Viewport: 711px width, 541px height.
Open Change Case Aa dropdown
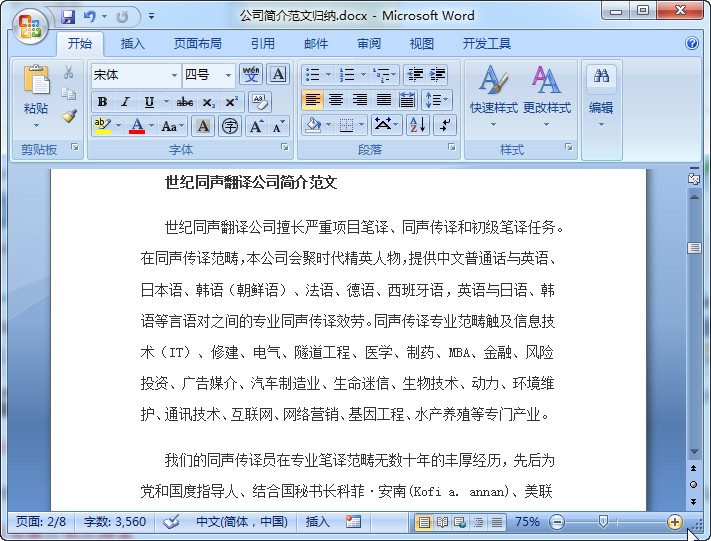click(172, 126)
